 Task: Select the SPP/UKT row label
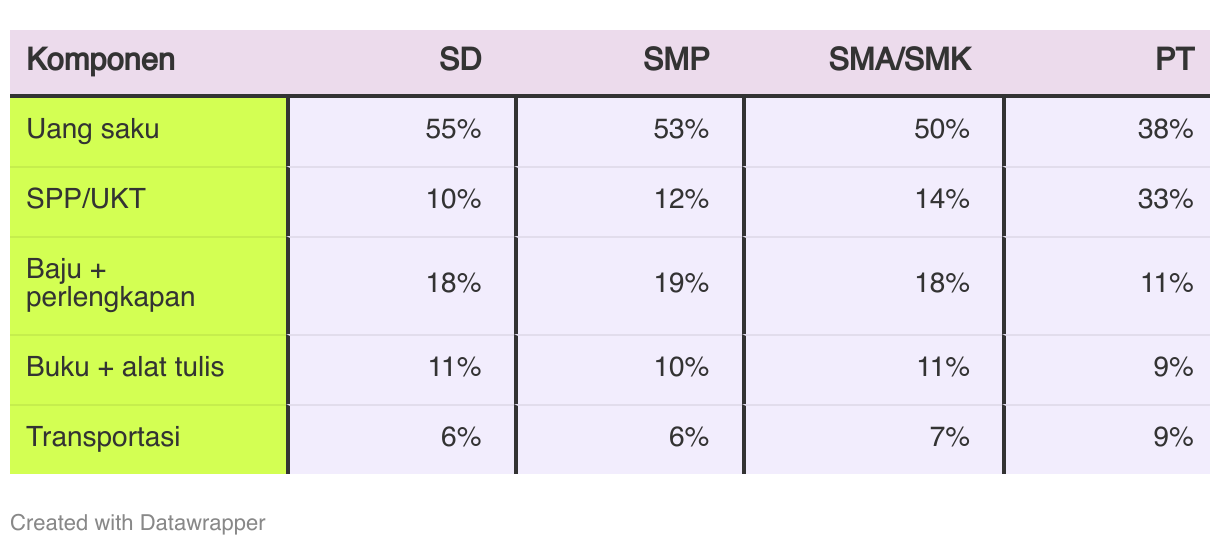86,198
